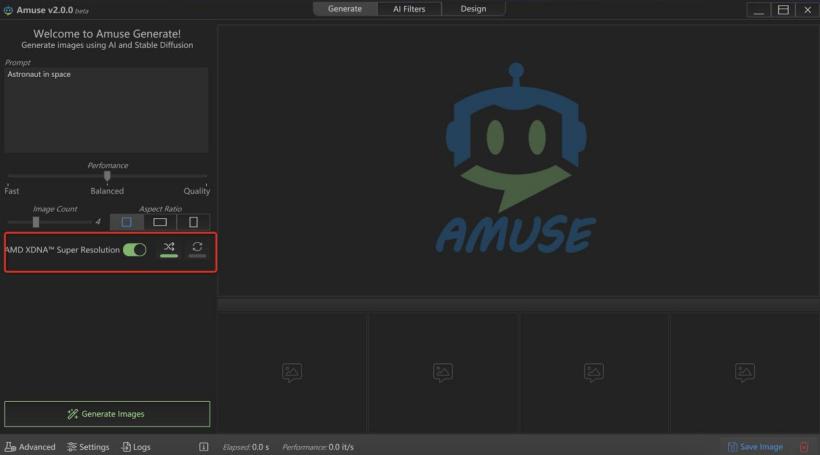
Task: Open the Logs view
Action: click(x=136, y=447)
